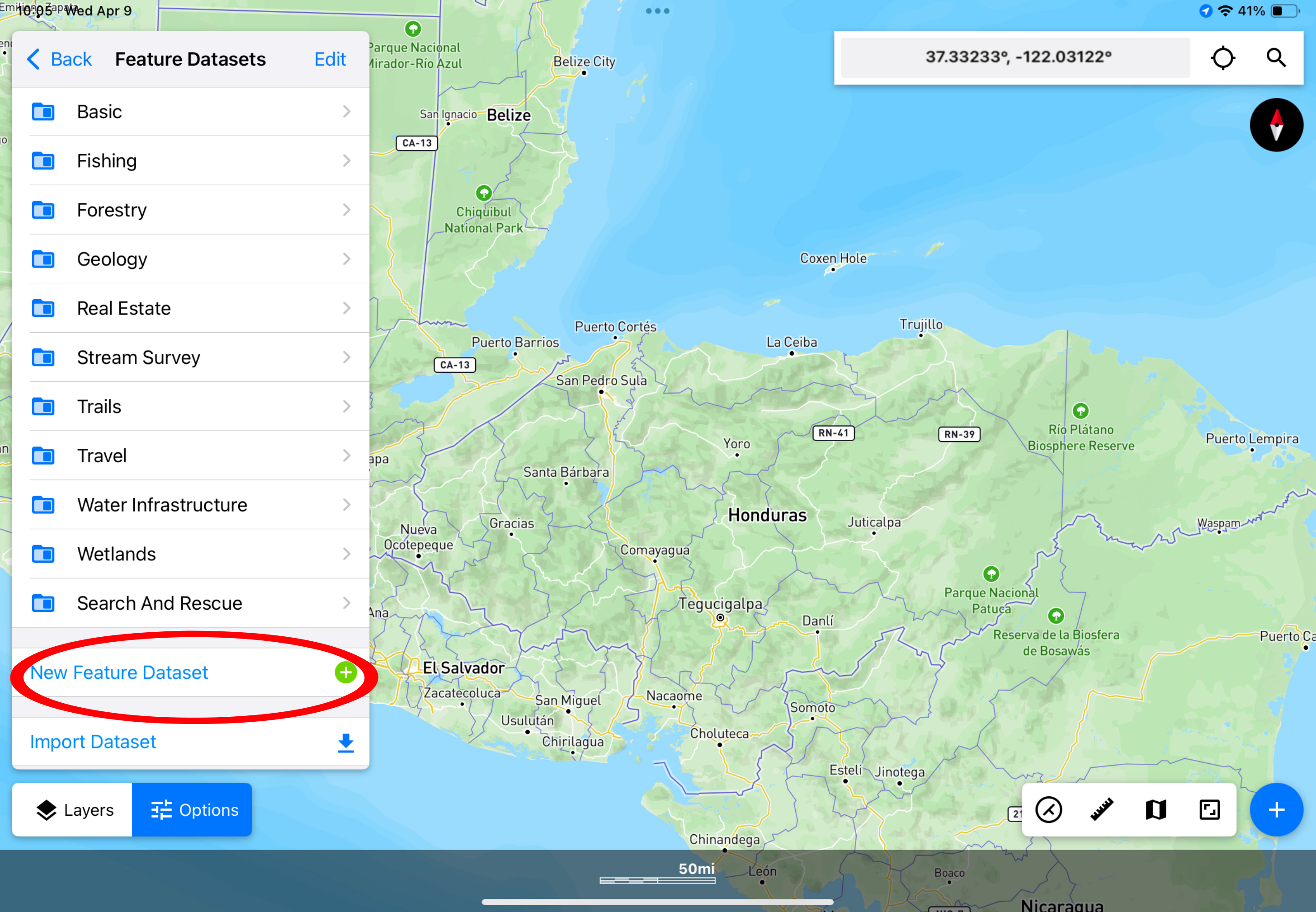
Task: Tap the Tegucigalpa city label
Action: pos(720,604)
